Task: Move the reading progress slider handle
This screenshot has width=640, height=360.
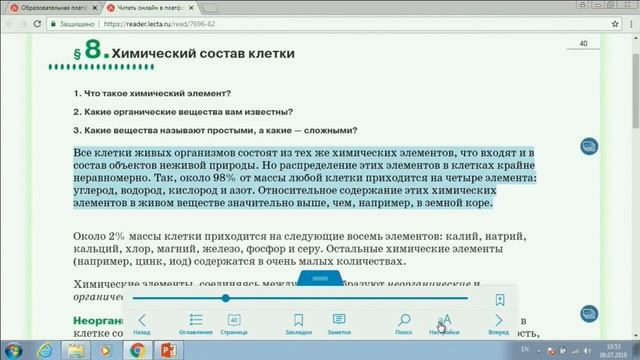Action: click(226, 298)
